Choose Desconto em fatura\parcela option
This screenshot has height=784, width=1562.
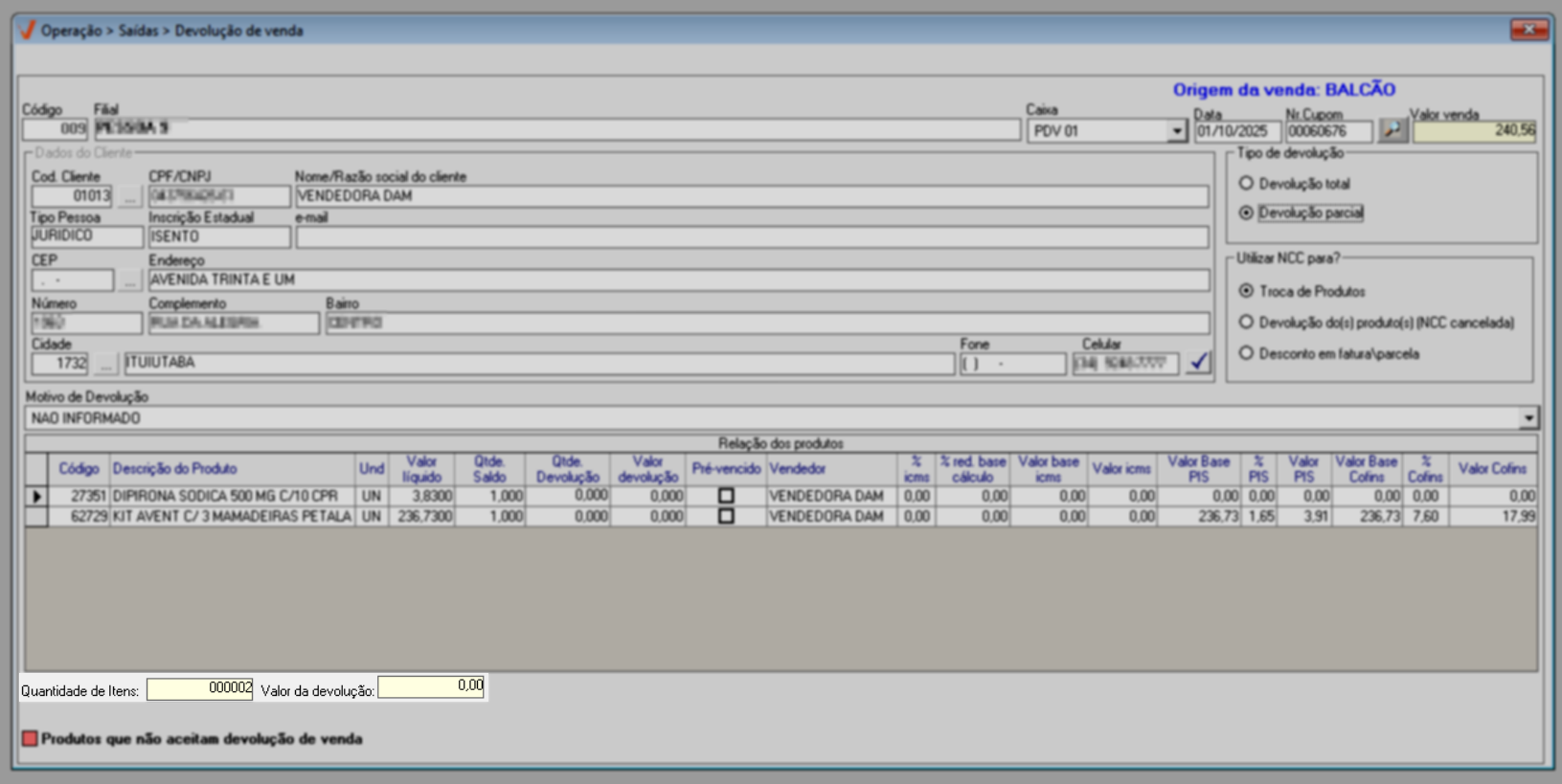[1246, 353]
